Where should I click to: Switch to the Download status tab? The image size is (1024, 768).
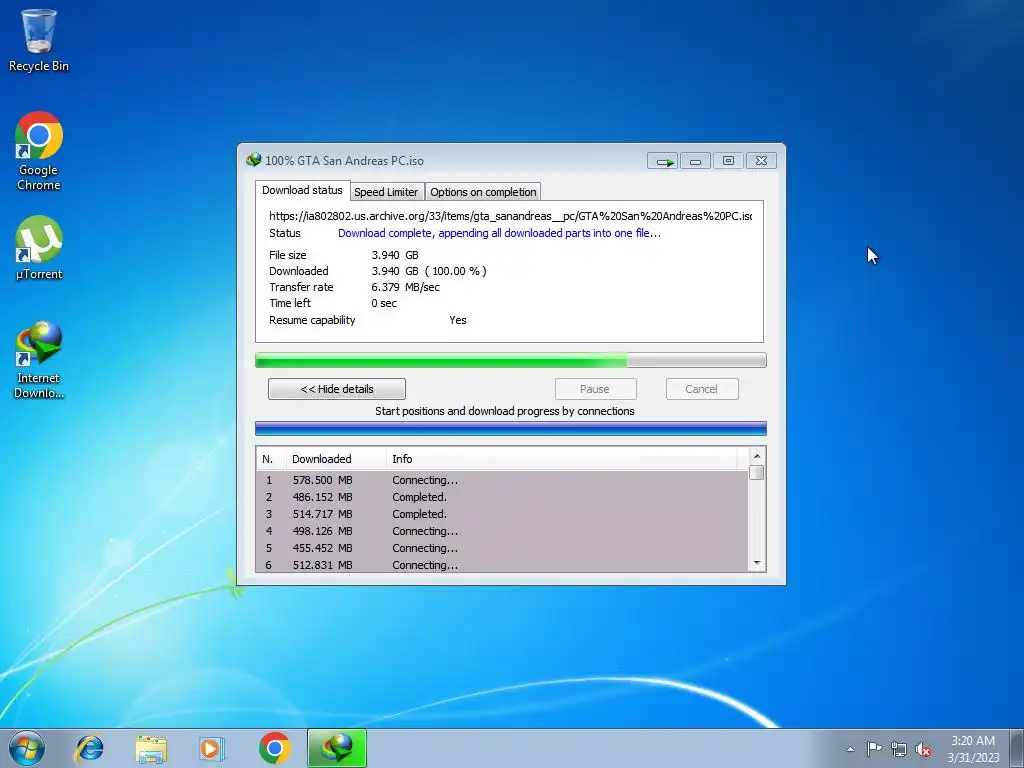click(302, 190)
